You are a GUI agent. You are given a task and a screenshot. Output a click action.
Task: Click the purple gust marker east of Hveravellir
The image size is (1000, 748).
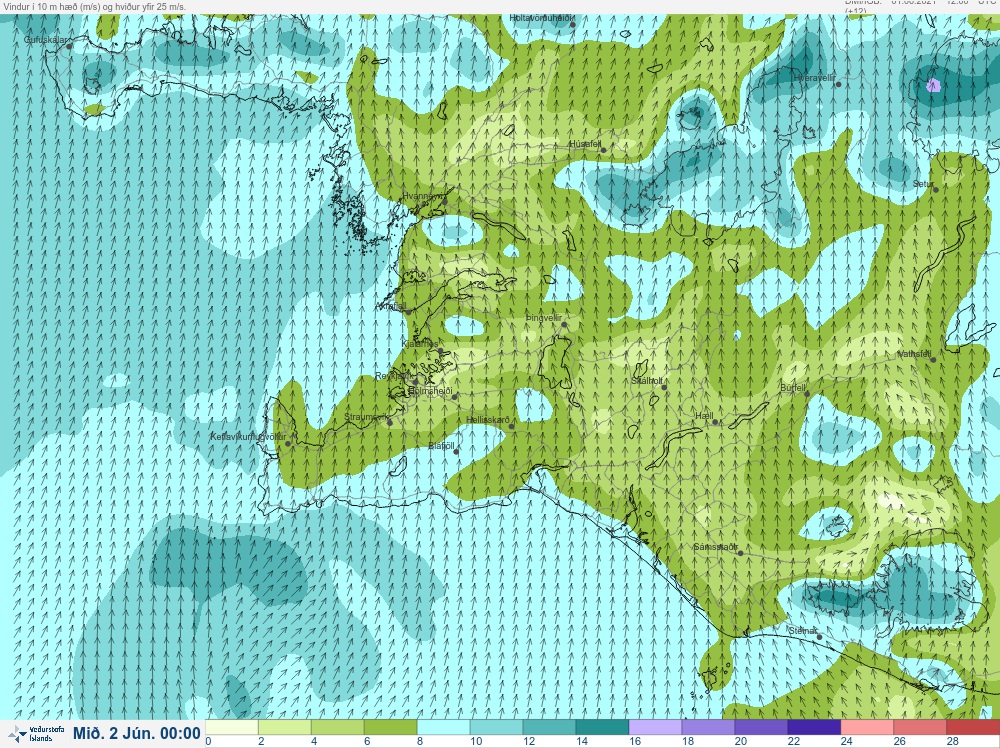[933, 85]
